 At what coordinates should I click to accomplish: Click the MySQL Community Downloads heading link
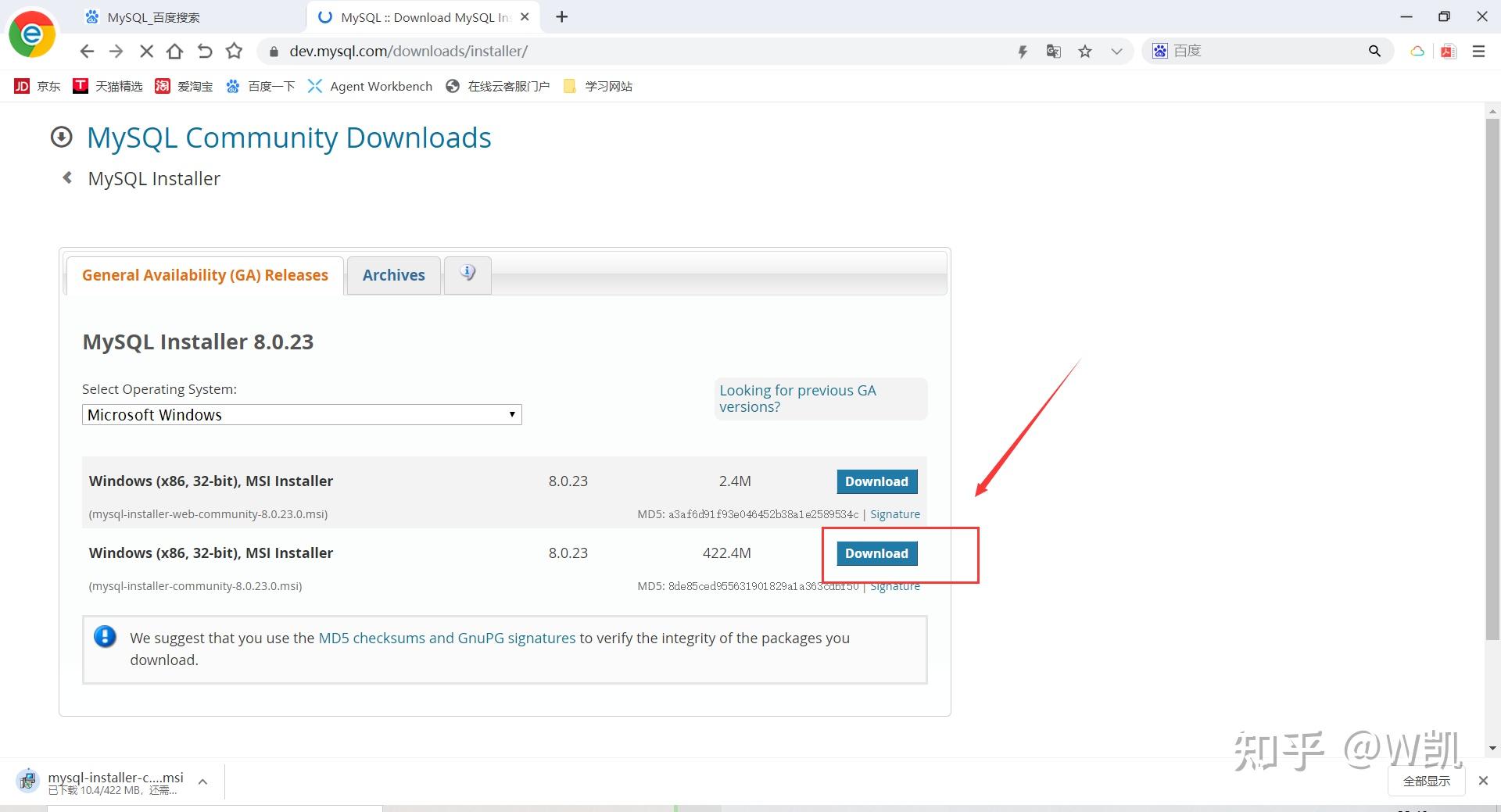[289, 138]
